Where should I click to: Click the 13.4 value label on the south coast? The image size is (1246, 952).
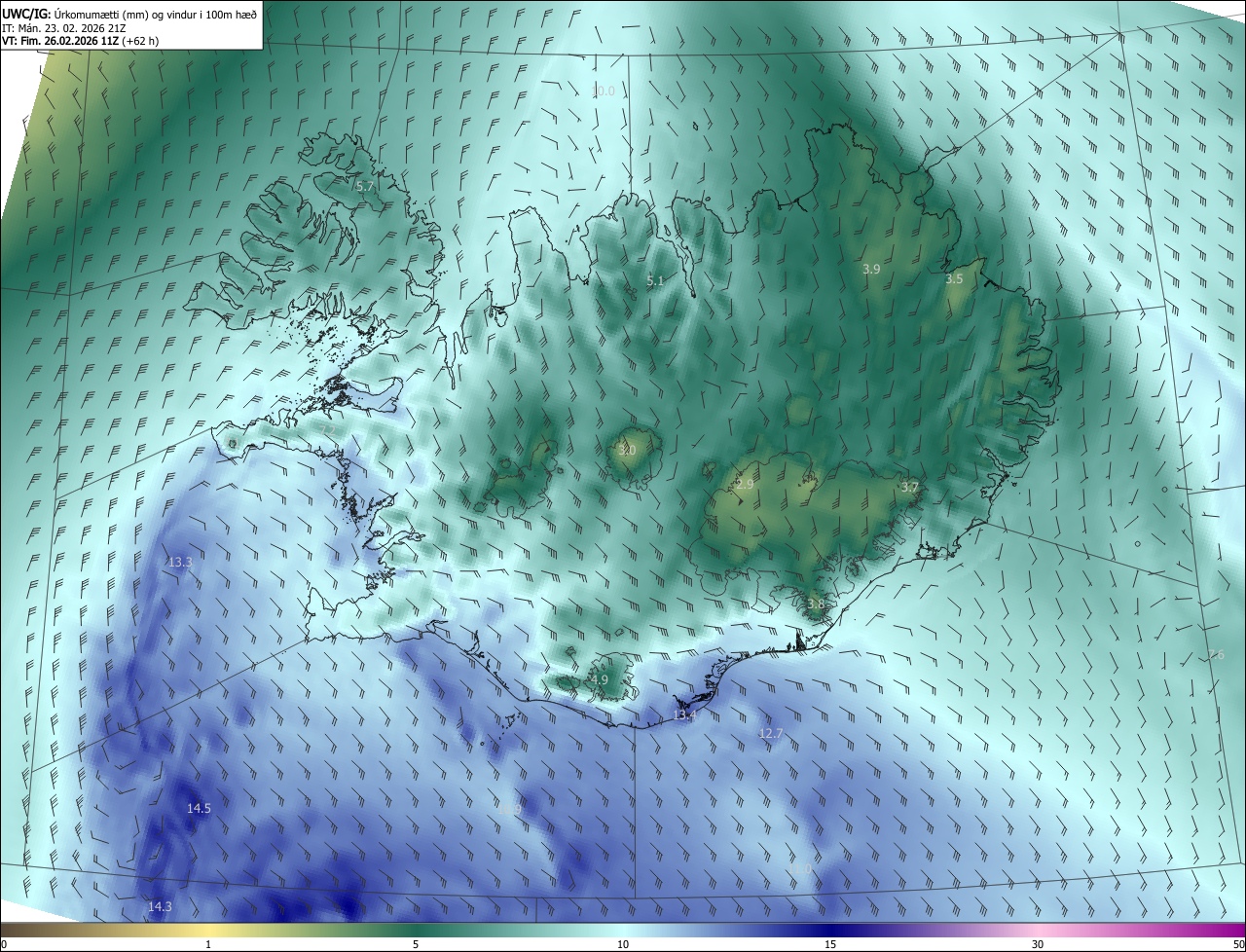click(685, 716)
